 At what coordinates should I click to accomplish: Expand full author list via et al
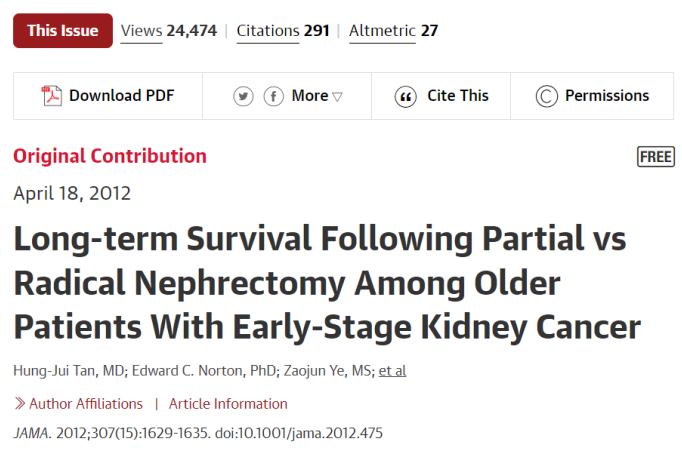pyautogui.click(x=392, y=370)
